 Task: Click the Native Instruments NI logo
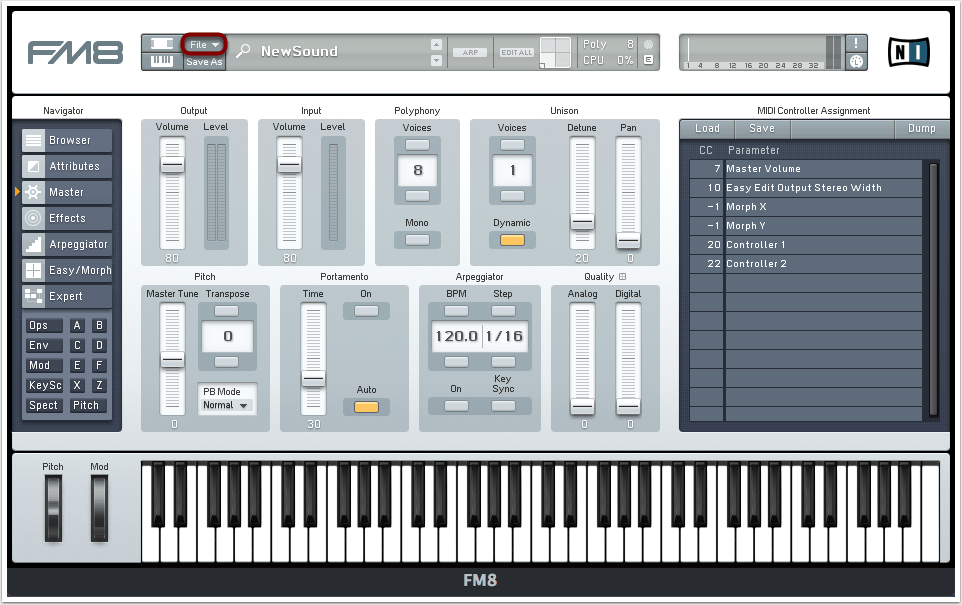(908, 52)
